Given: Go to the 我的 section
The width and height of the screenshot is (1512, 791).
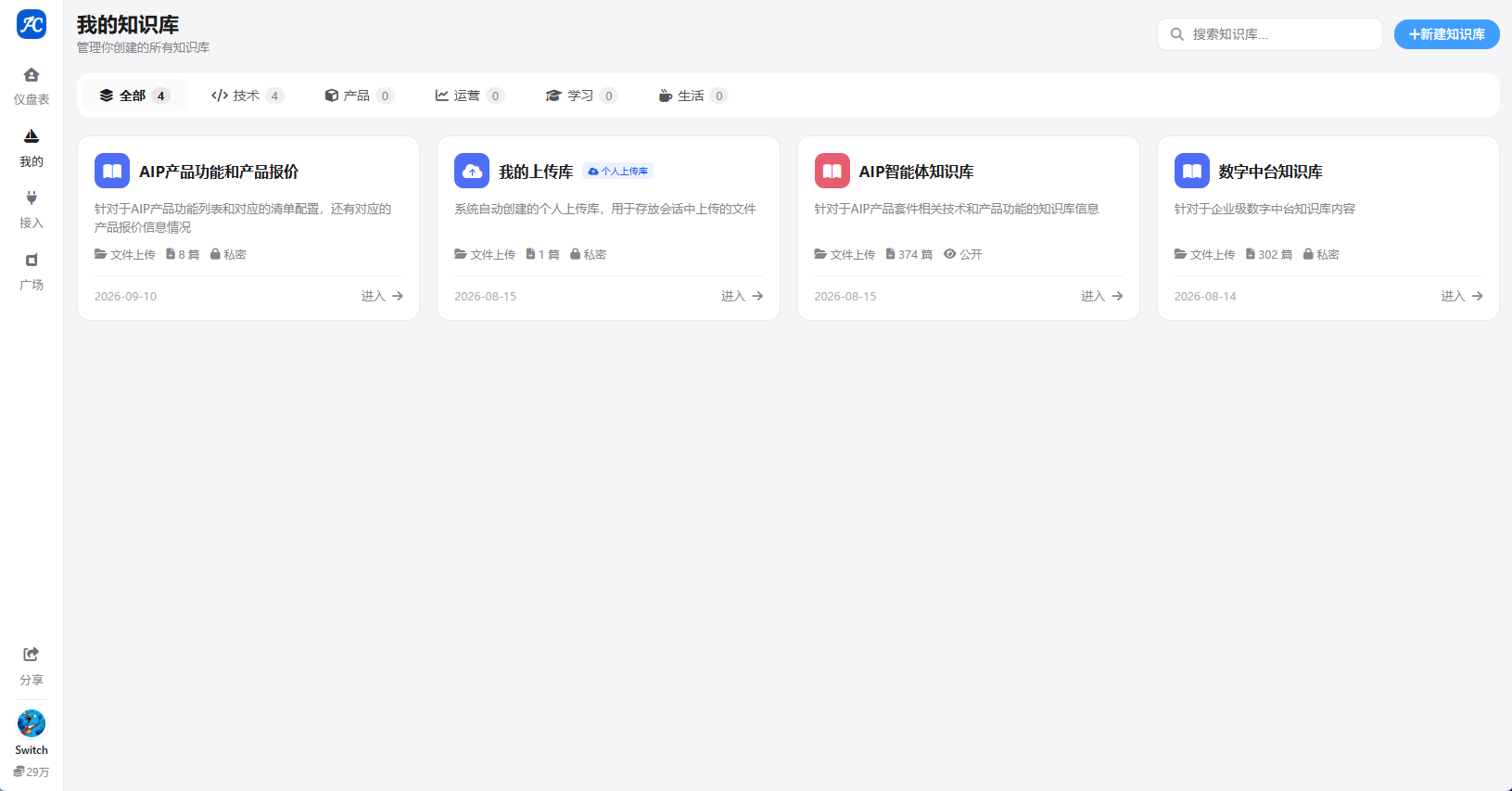Looking at the screenshot, I should tap(32, 148).
